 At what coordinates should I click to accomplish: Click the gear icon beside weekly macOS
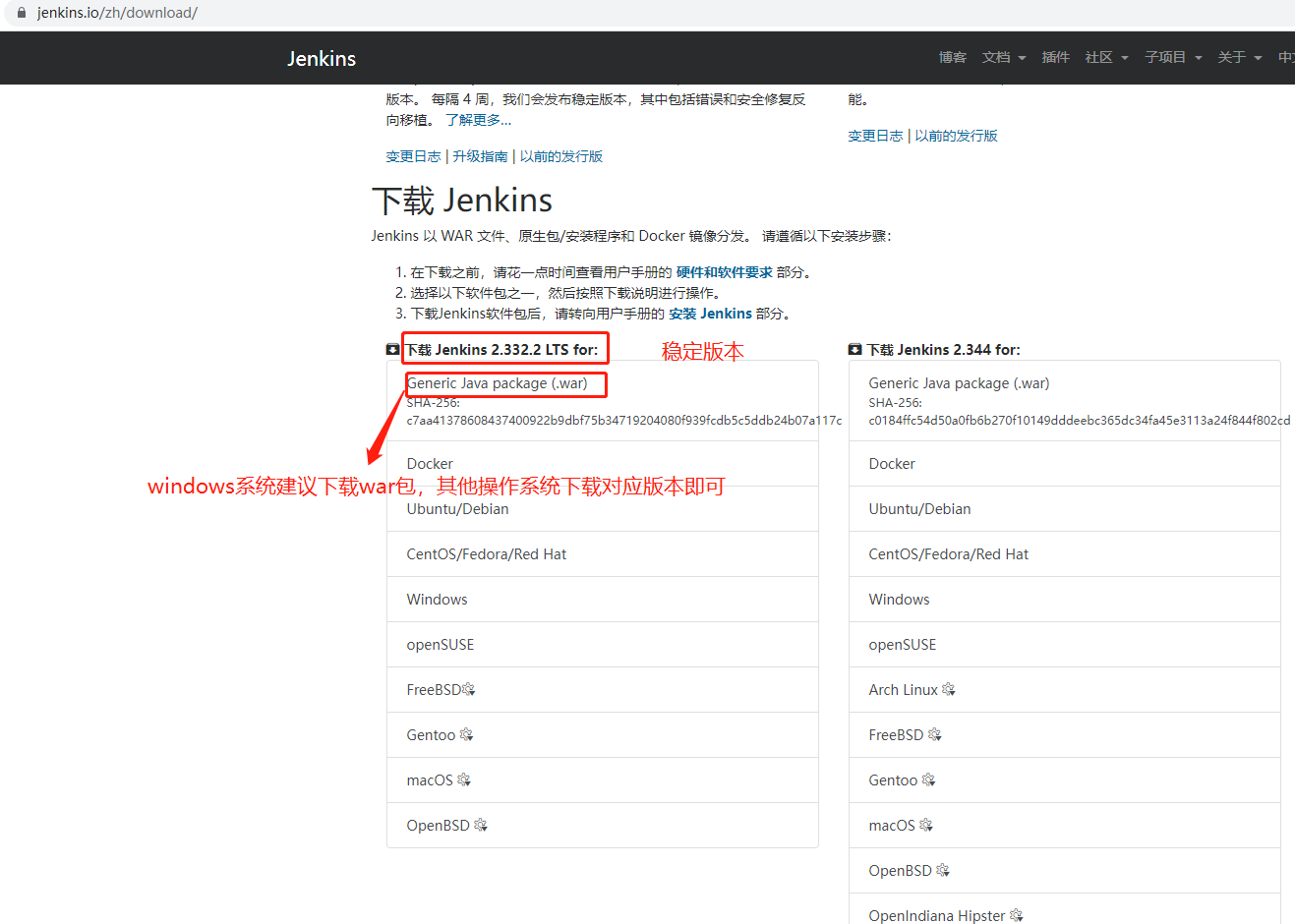click(926, 826)
